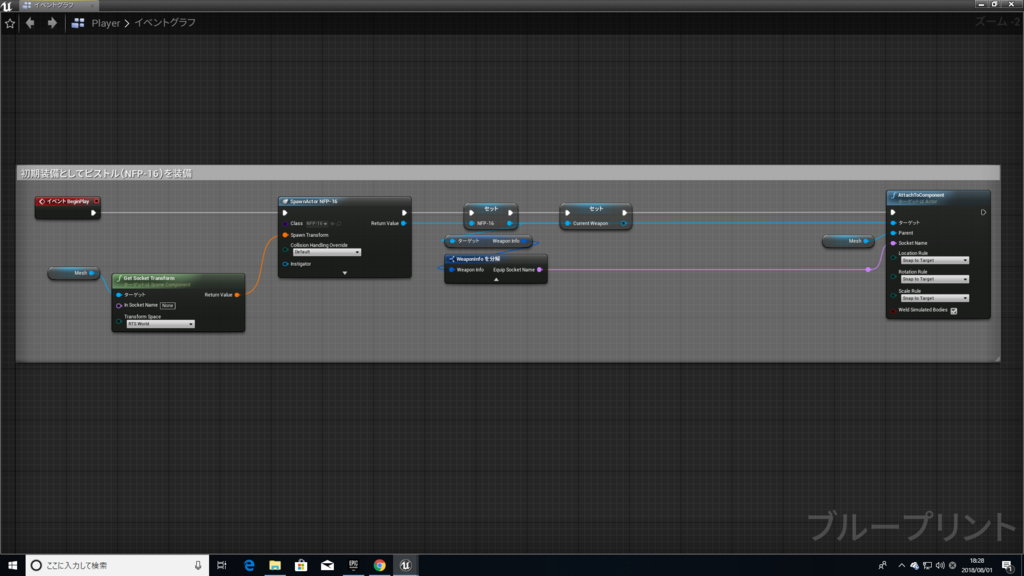Open the Rotation Rule Snap to Target dropdown
1024x576 pixels.
(x=935, y=280)
